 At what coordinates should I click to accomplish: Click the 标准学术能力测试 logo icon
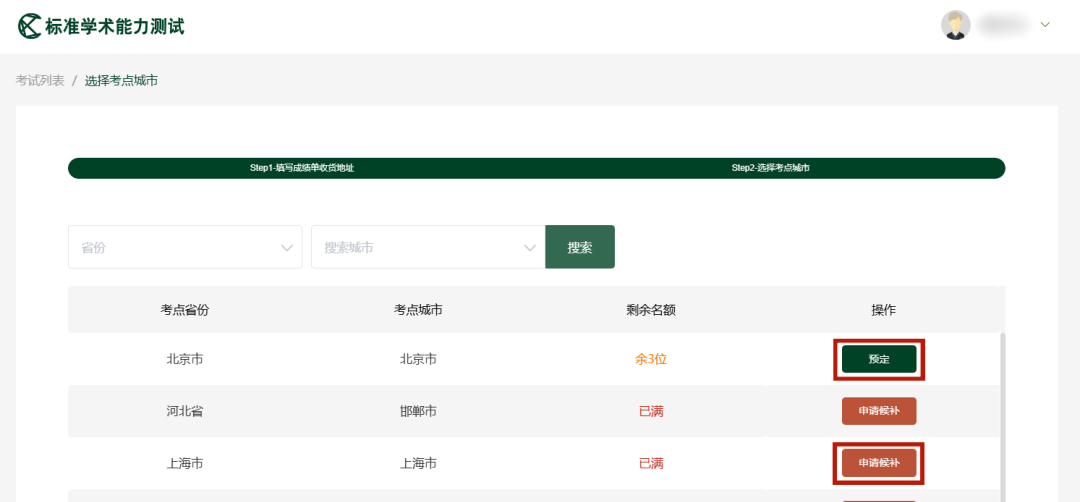(x=30, y=26)
